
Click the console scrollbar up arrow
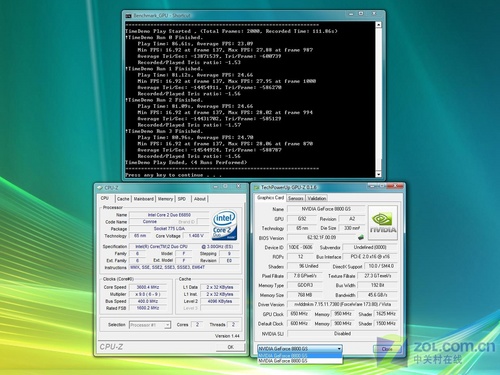(378, 25)
